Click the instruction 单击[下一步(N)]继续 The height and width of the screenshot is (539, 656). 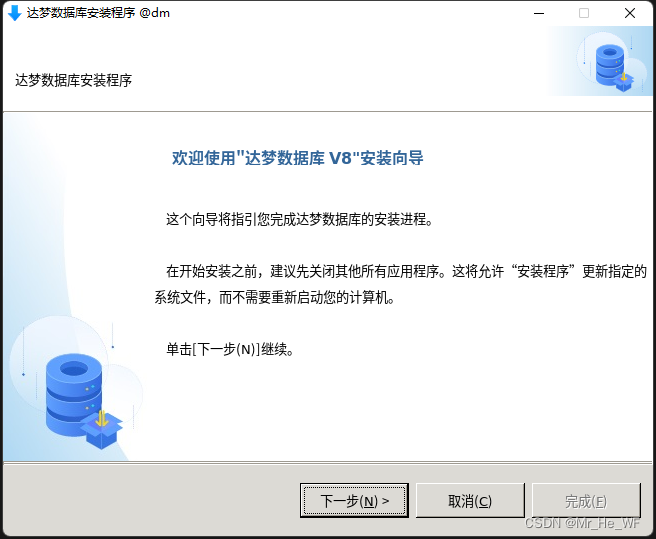(x=230, y=349)
